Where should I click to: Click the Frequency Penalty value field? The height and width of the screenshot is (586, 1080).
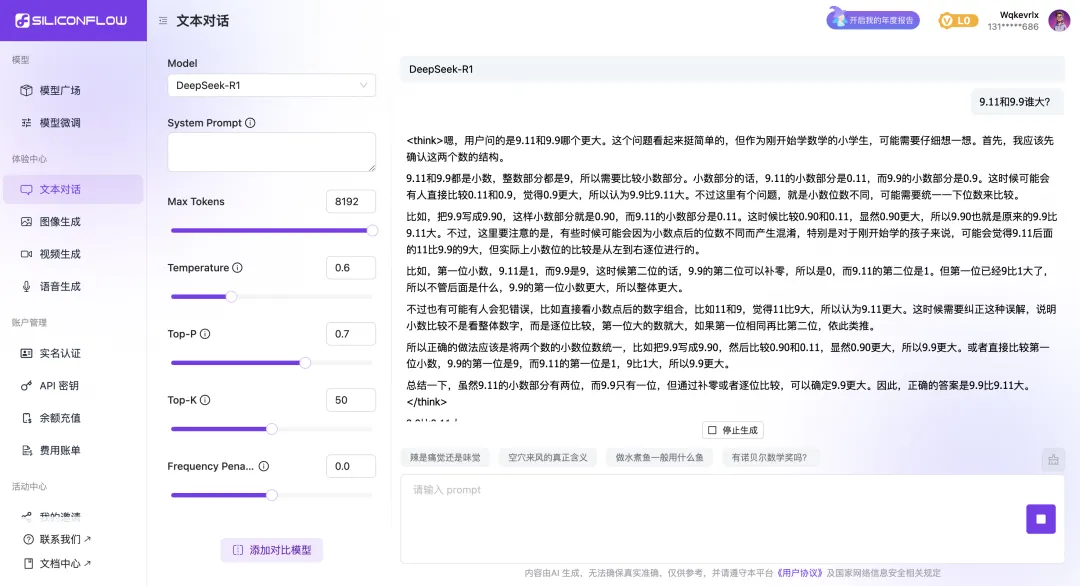351,466
